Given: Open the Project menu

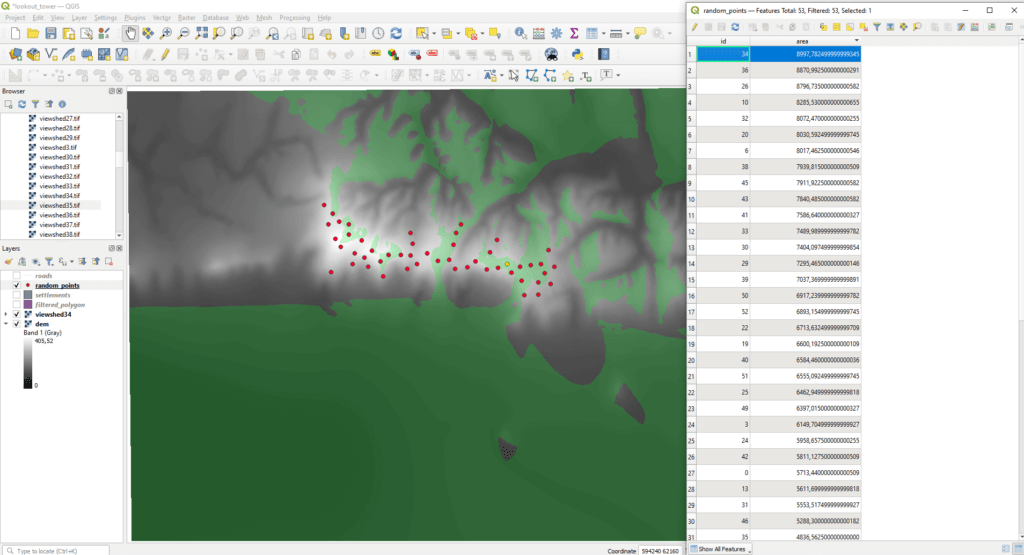Looking at the screenshot, I should pos(15,18).
